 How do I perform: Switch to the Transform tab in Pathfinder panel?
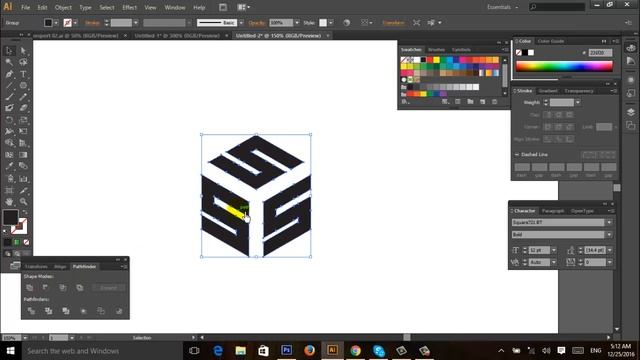click(36, 267)
